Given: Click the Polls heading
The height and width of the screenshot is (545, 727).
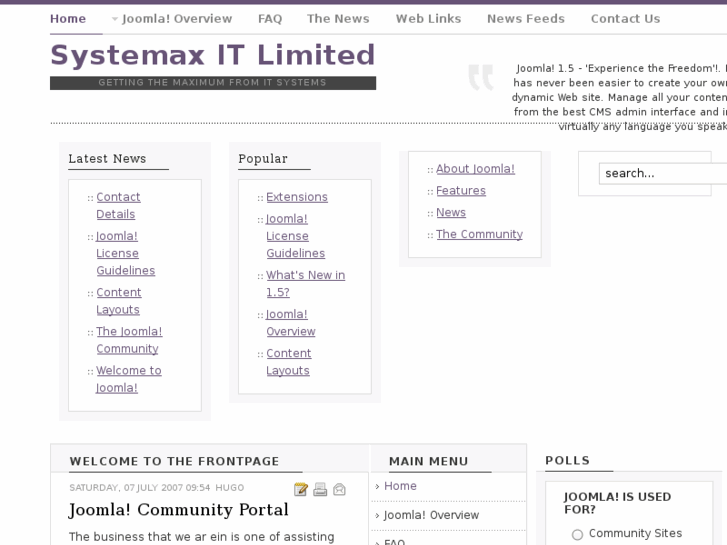Looking at the screenshot, I should [x=568, y=461].
